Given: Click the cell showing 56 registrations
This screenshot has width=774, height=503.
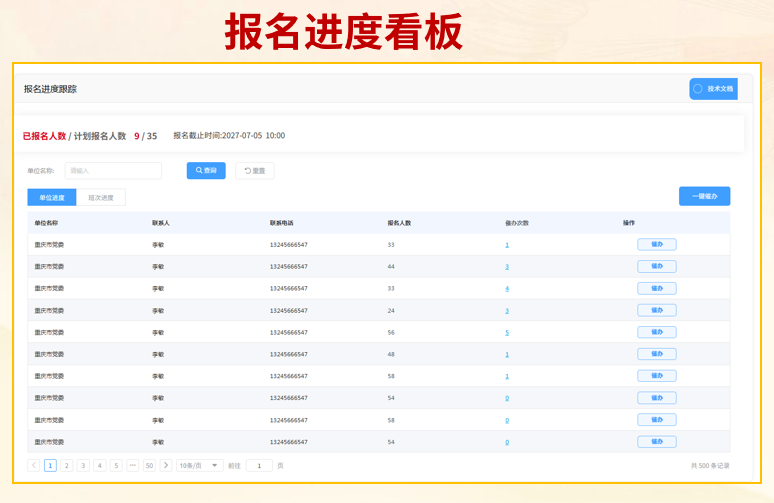Looking at the screenshot, I should coord(391,333).
